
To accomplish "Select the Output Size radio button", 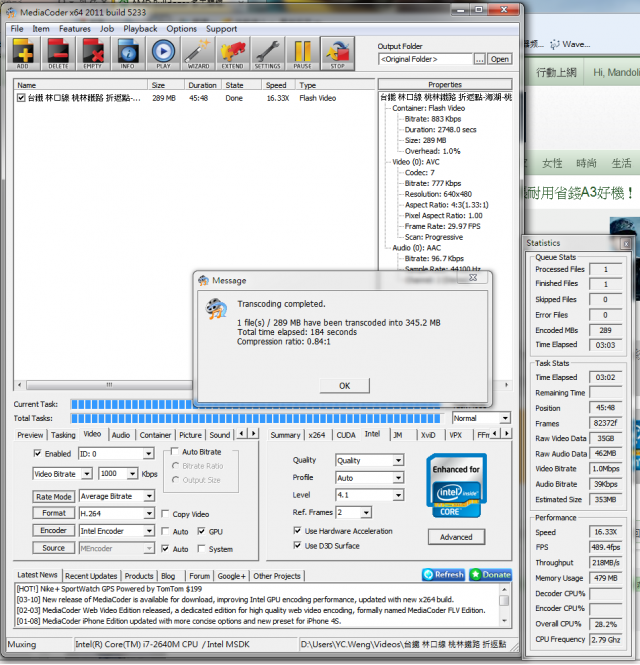I will (175, 480).
